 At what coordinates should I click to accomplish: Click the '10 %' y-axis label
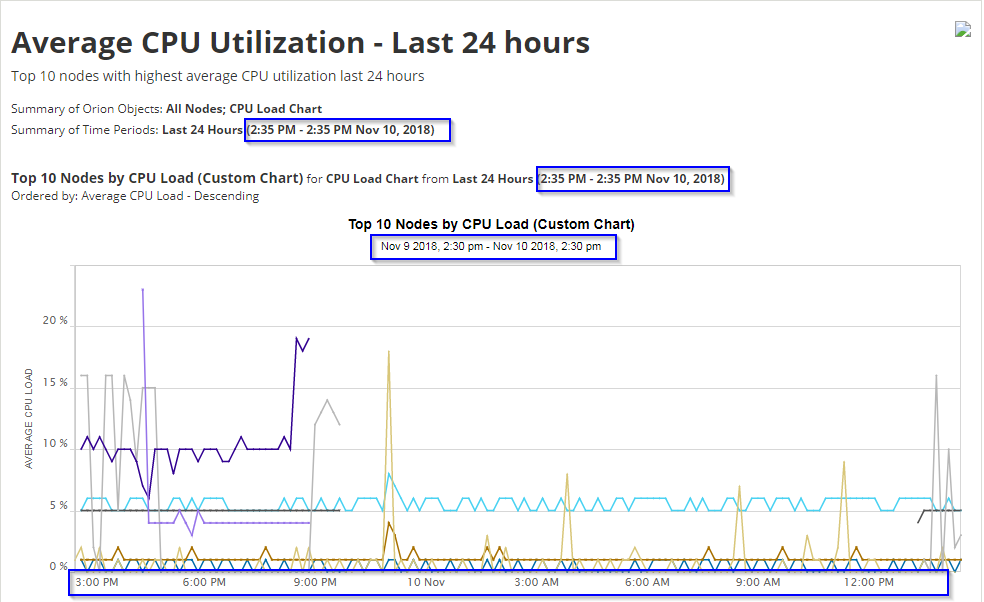(55, 443)
